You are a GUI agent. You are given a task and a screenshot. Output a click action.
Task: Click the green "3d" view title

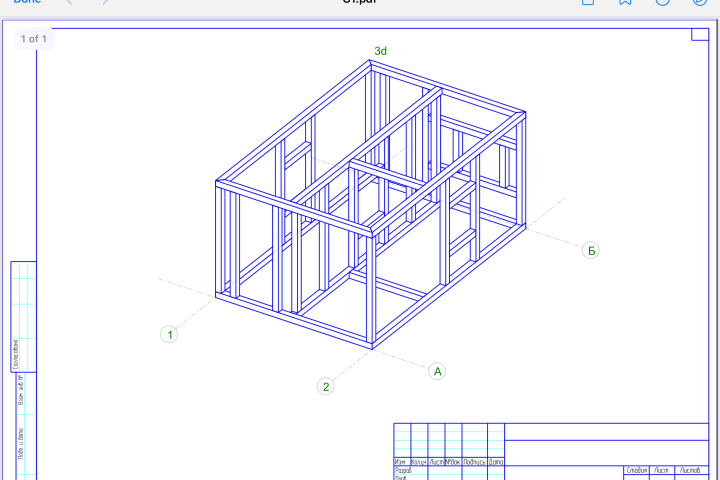point(380,51)
